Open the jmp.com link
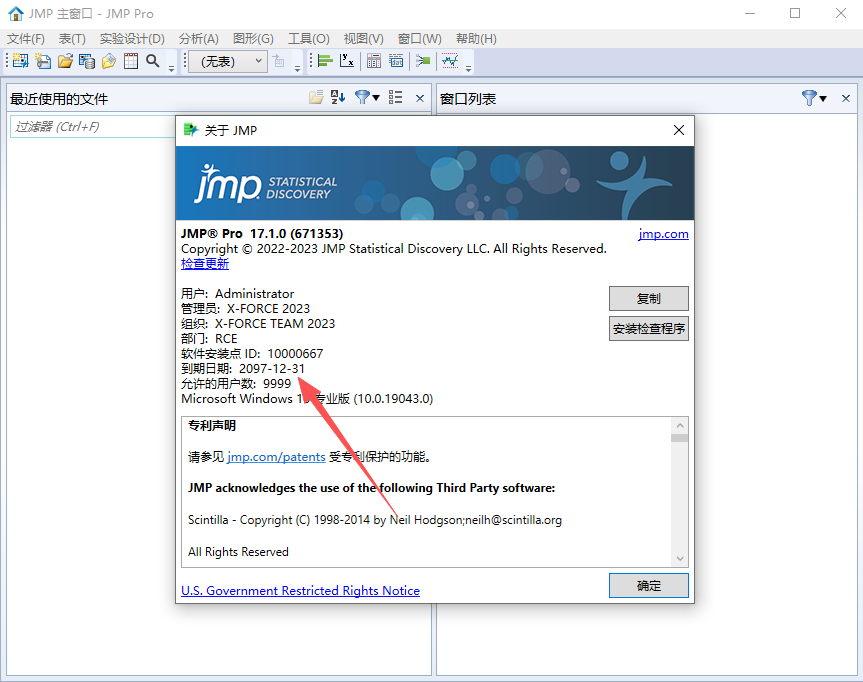The image size is (863, 682). click(x=663, y=234)
